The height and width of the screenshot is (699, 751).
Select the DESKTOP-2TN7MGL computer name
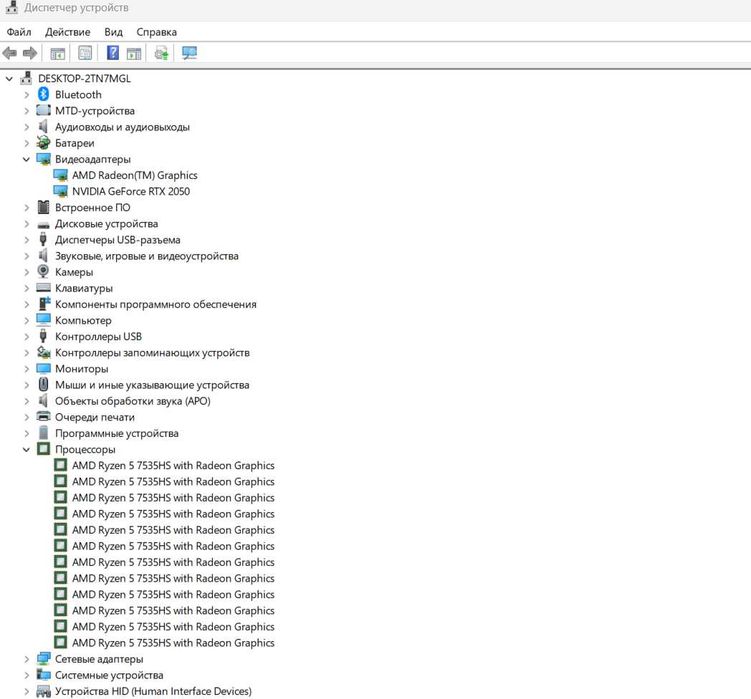pyautogui.click(x=84, y=79)
